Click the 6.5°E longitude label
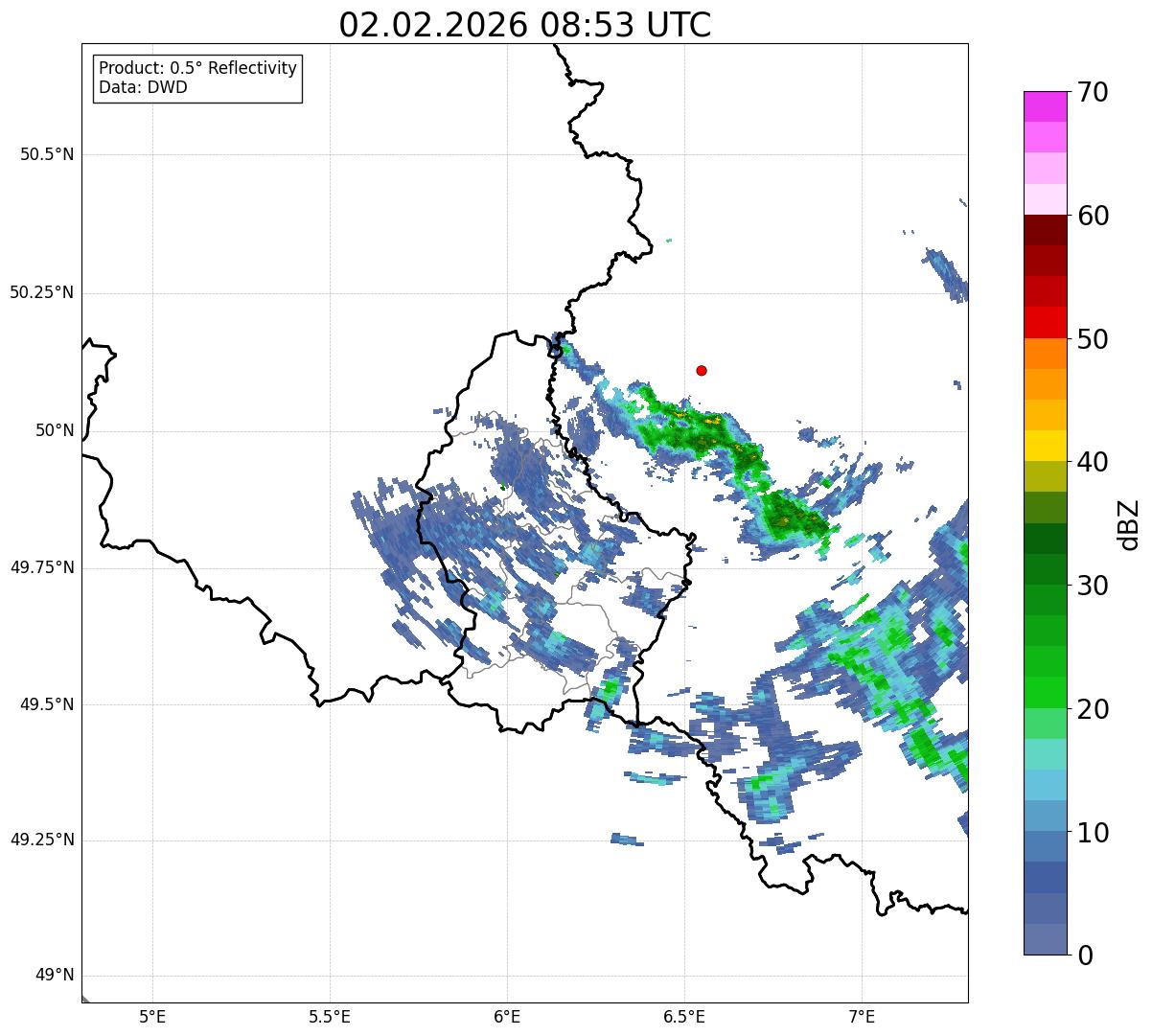The image size is (1152, 1036). [684, 1016]
